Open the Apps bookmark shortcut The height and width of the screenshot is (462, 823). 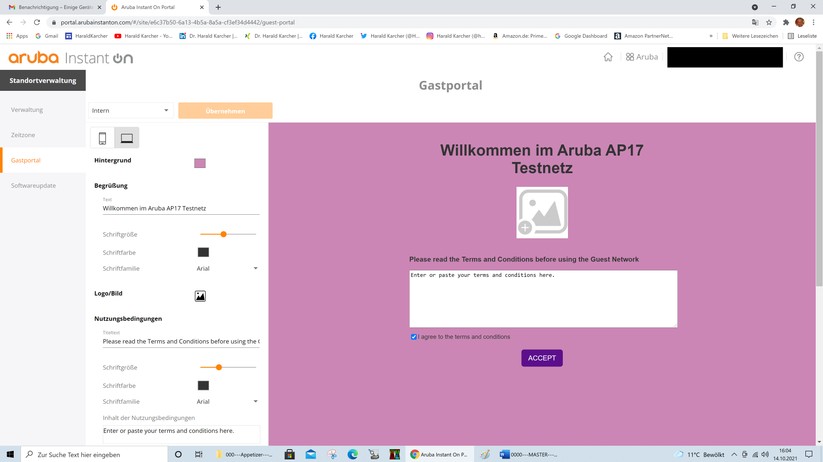(x=17, y=36)
